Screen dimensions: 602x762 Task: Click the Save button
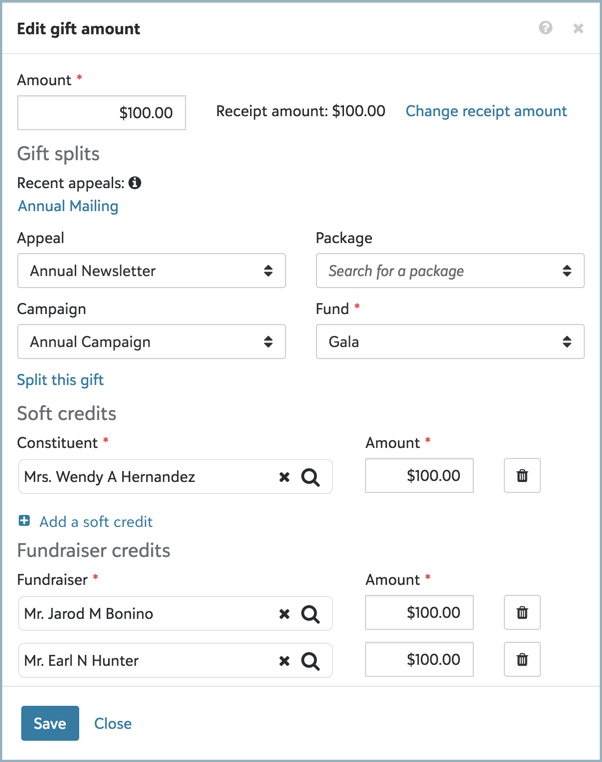pyautogui.click(x=50, y=723)
